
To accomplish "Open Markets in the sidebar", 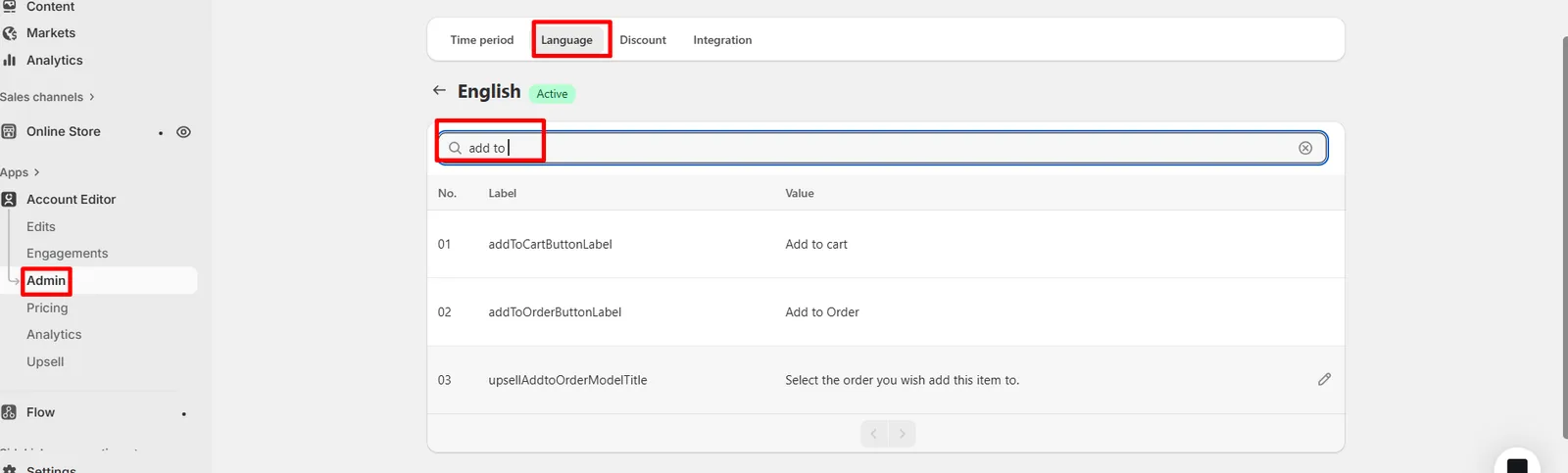I will pyautogui.click(x=51, y=33).
